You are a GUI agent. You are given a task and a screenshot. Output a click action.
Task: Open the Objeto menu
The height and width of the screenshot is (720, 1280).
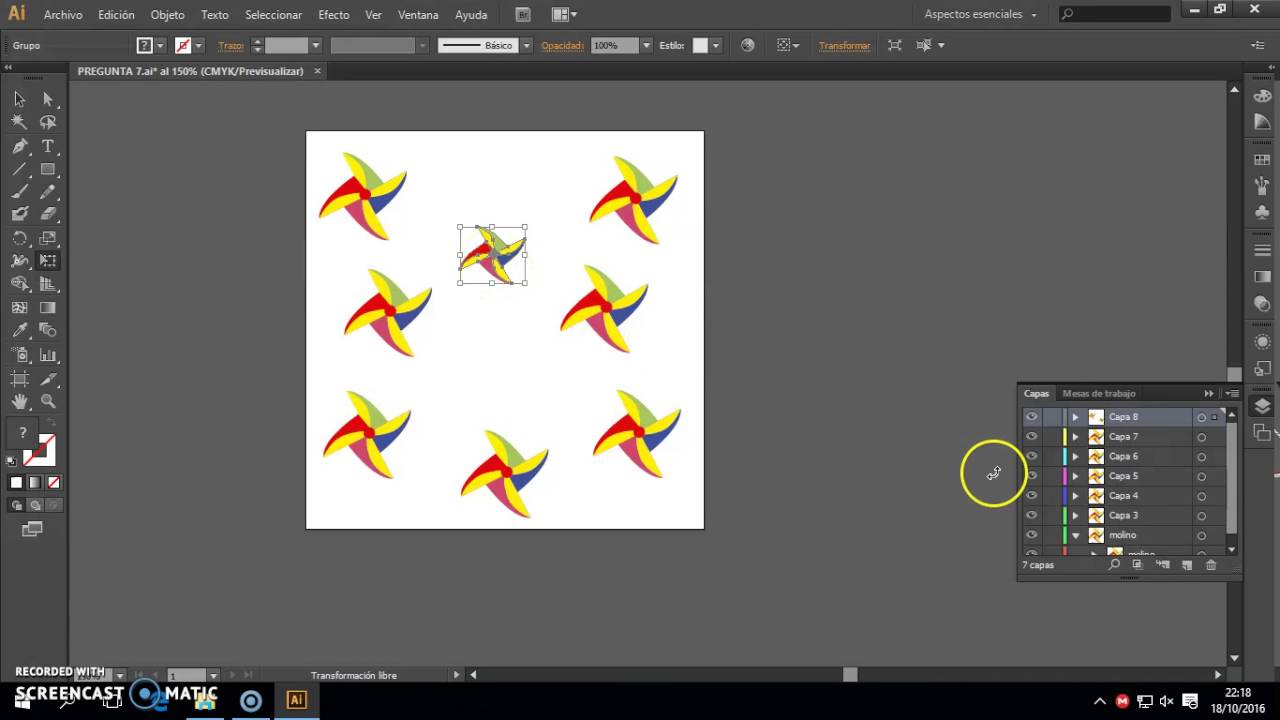167,15
